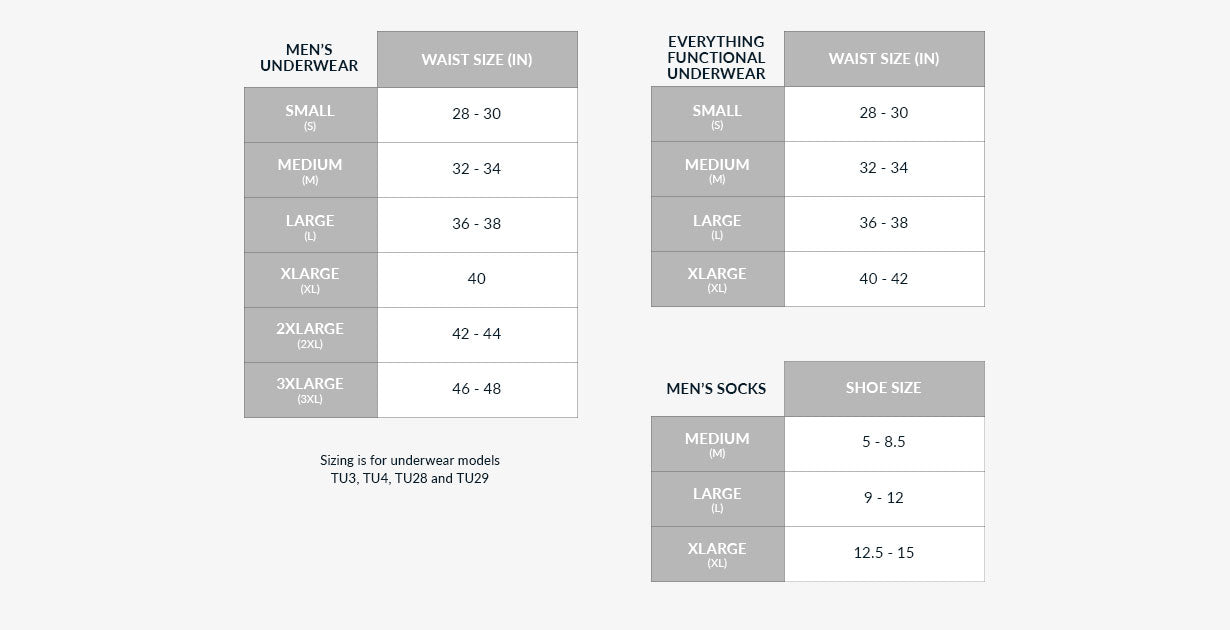This screenshot has width=1230, height=630.
Task: Click the TU3, TU4, TU28 and TU29 note
Action: (x=410, y=478)
